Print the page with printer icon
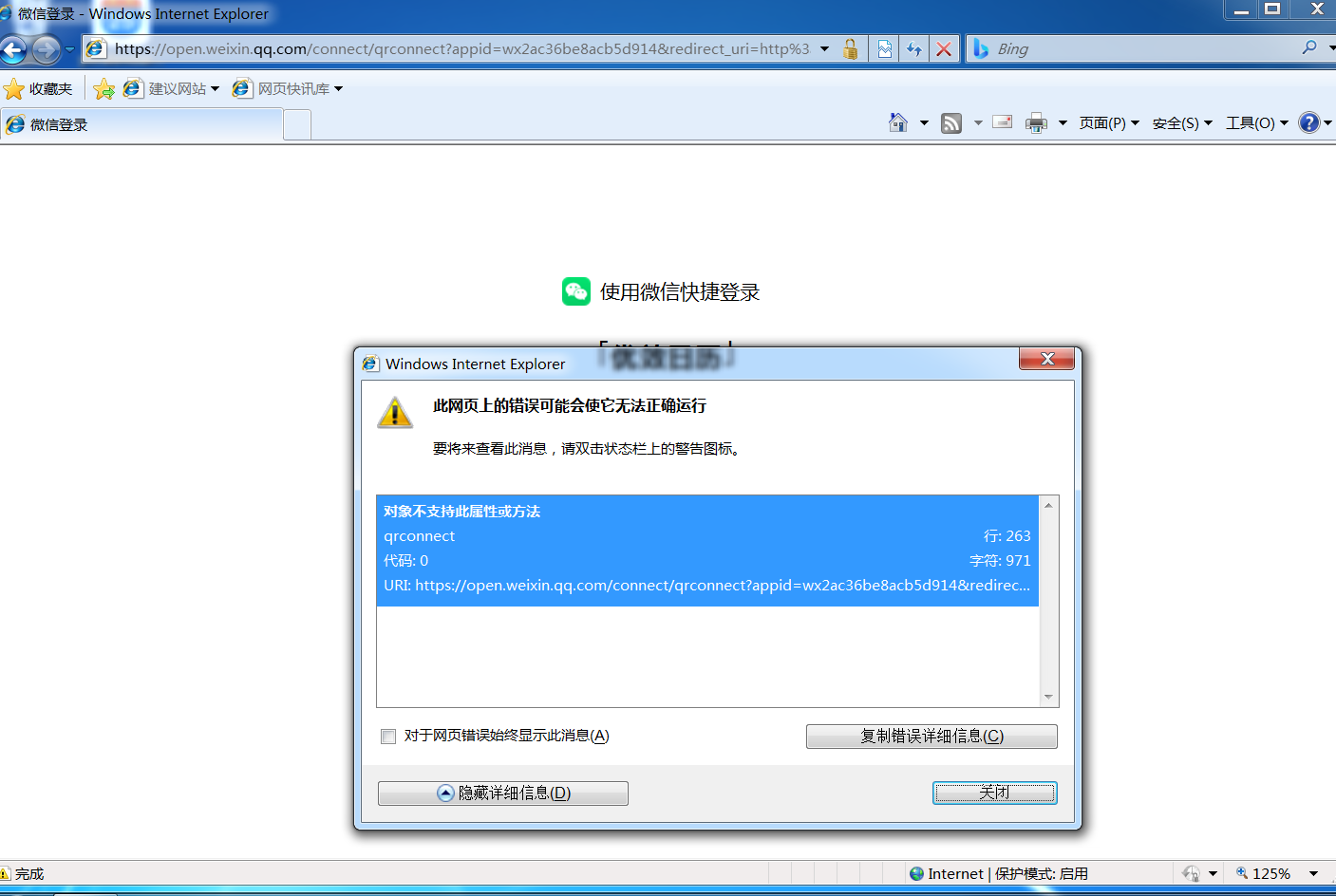This screenshot has width=1336, height=896. (1036, 122)
